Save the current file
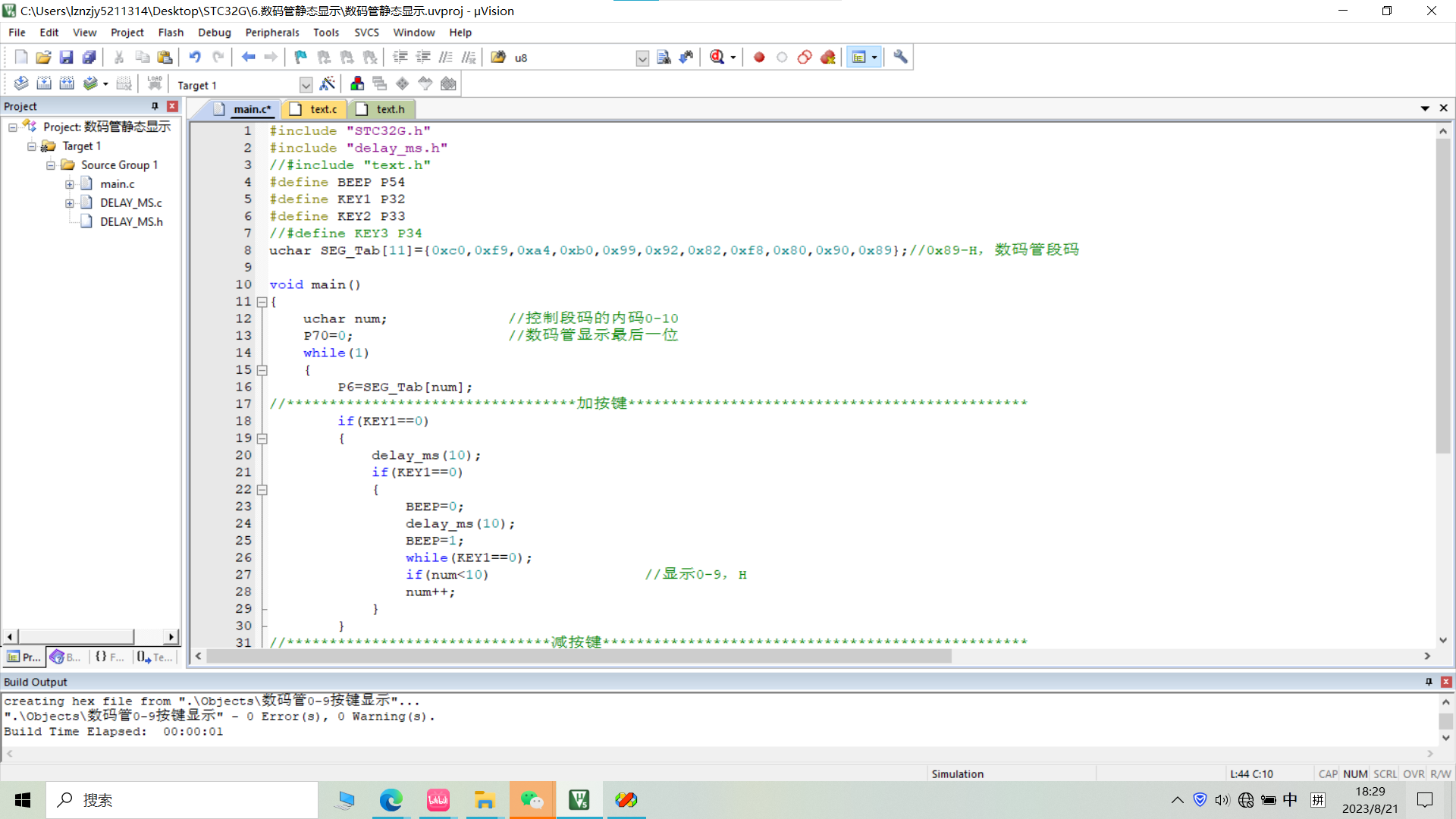The image size is (1456, 819). coord(66,57)
